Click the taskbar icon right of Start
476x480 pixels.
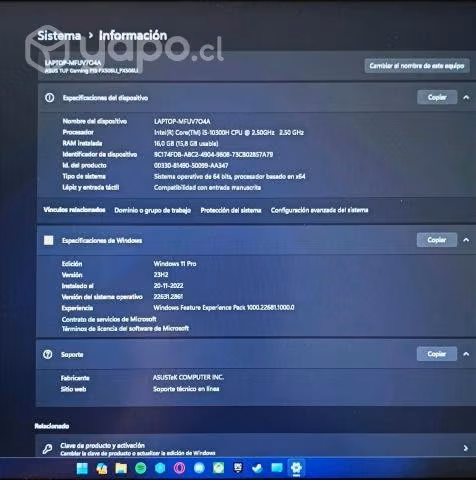[102, 468]
